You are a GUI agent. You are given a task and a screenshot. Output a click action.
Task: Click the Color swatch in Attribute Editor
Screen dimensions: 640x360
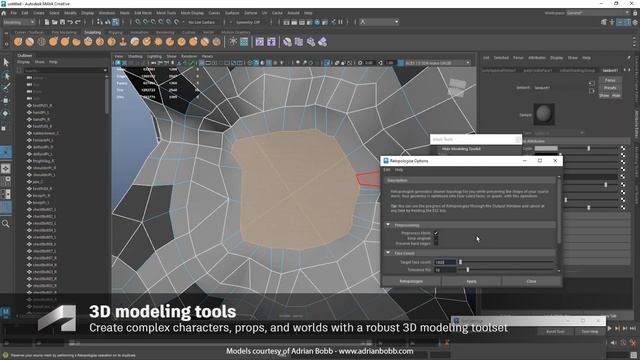[546, 149]
